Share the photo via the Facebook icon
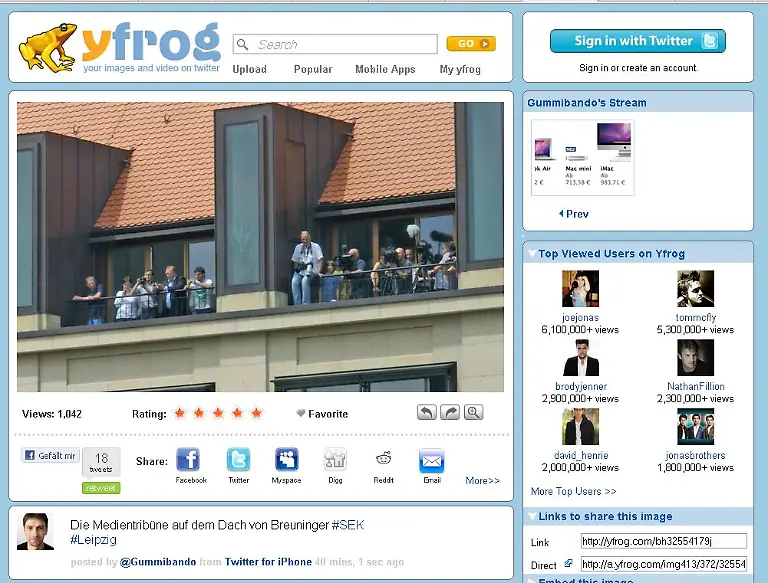Image resolution: width=768 pixels, height=583 pixels. [188, 460]
